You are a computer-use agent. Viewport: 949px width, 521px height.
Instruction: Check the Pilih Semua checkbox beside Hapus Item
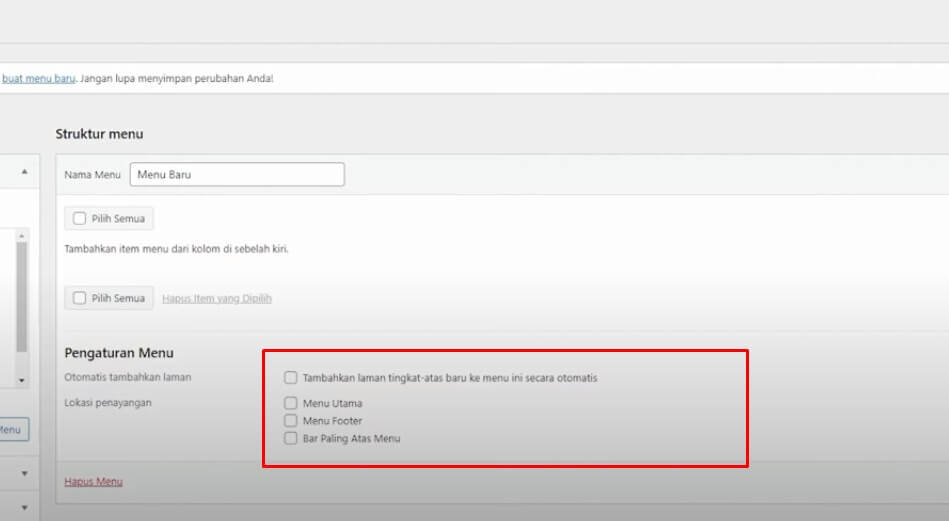click(79, 298)
